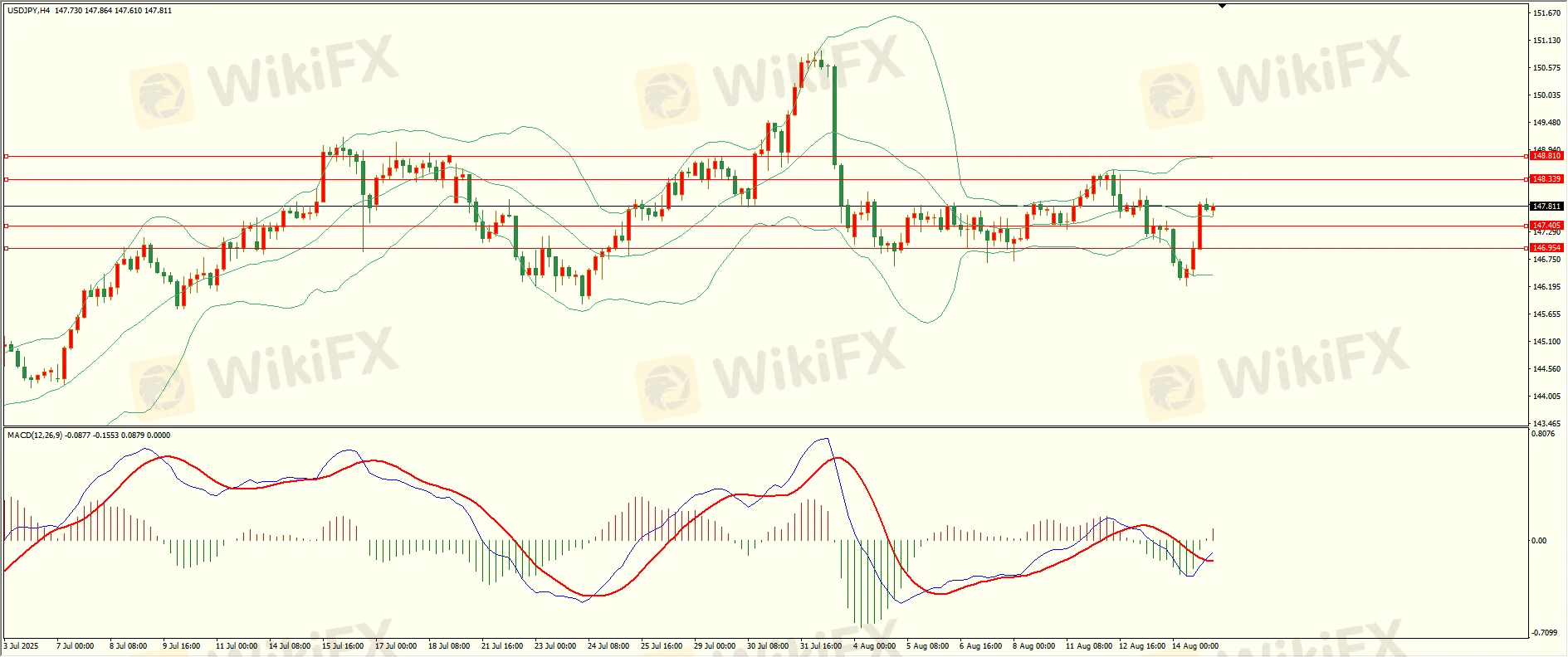This screenshot has width=1568, height=657.
Task: Click the 145.100 price scale value
Action: point(1546,342)
